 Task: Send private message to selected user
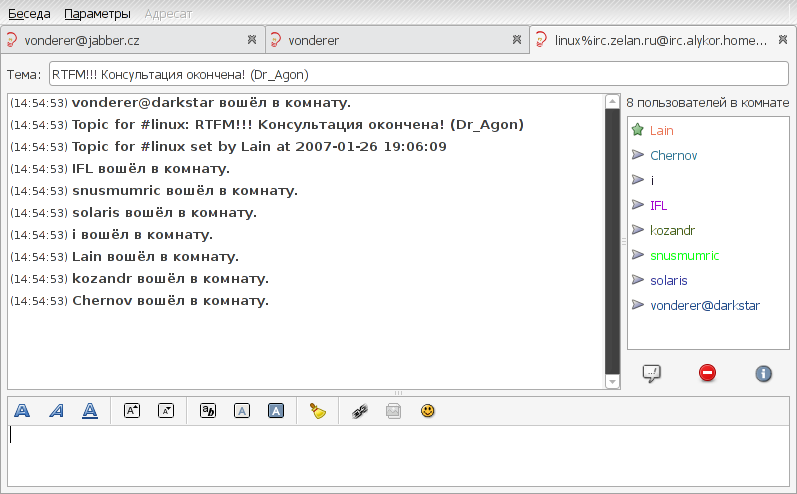coord(651,373)
